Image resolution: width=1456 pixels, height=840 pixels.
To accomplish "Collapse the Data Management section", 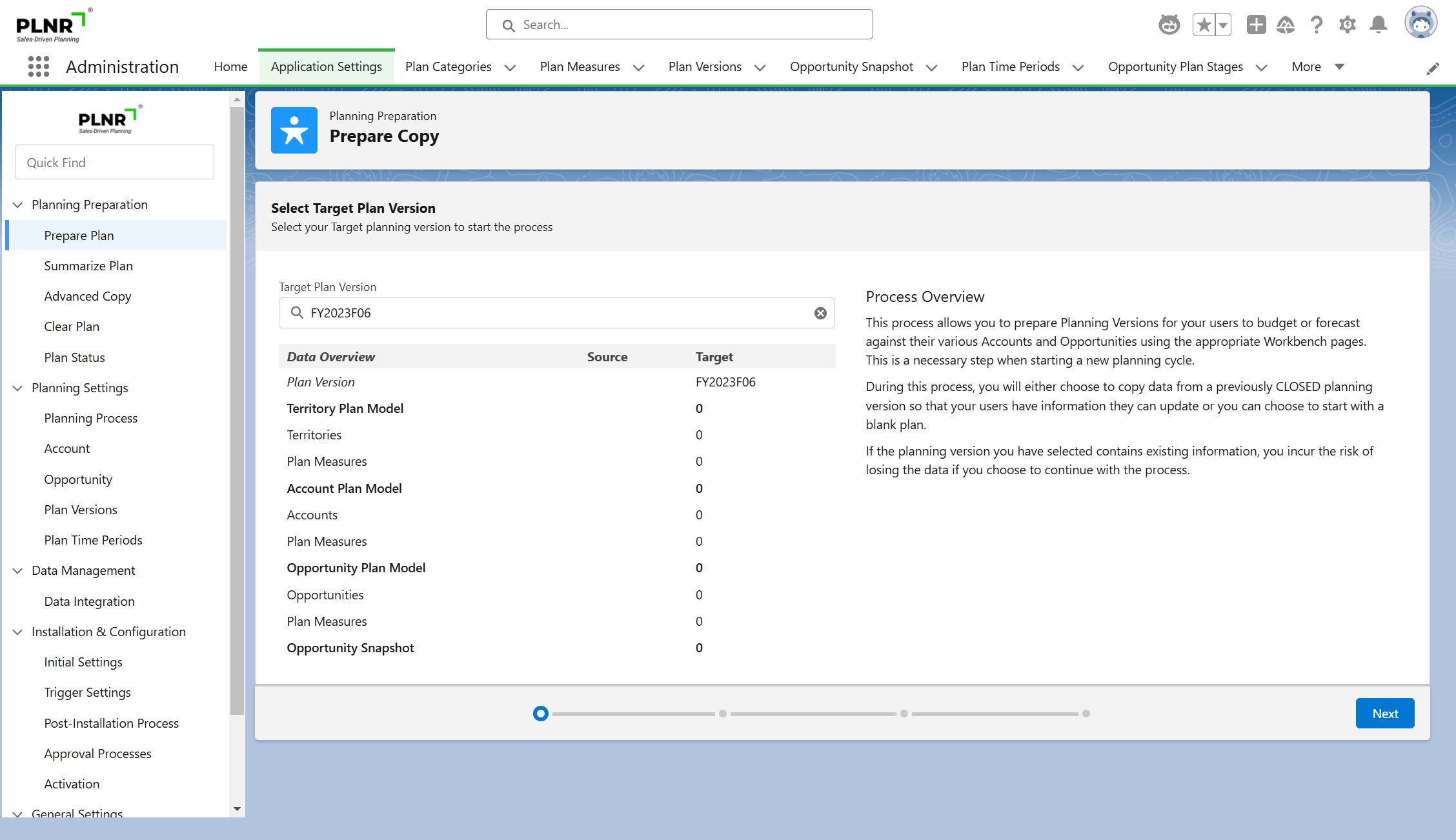I will [x=18, y=570].
